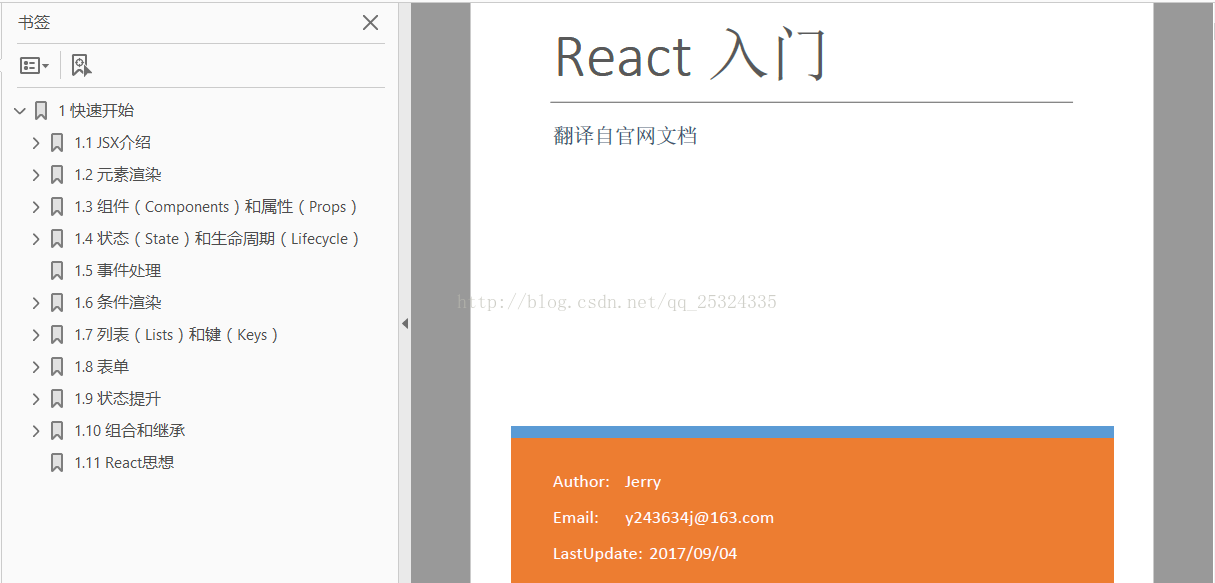Expand the 1.8 表单 bookmark

[36, 367]
